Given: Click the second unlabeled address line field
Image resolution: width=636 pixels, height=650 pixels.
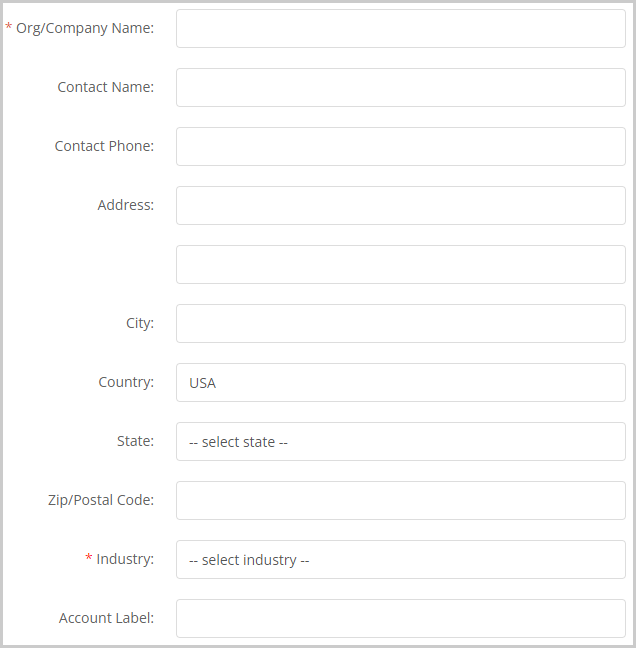Looking at the screenshot, I should (401, 264).
